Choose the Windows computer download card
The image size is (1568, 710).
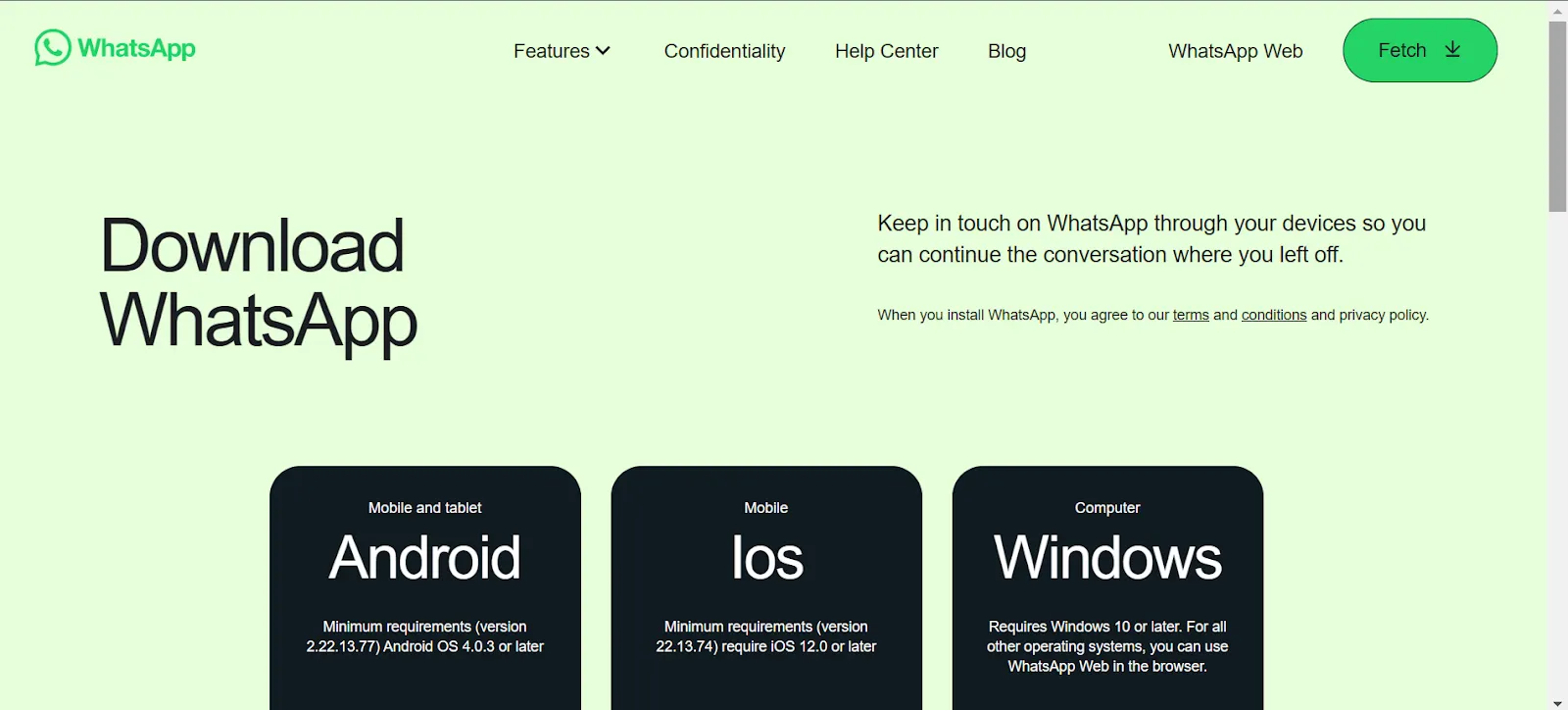coord(1107,558)
